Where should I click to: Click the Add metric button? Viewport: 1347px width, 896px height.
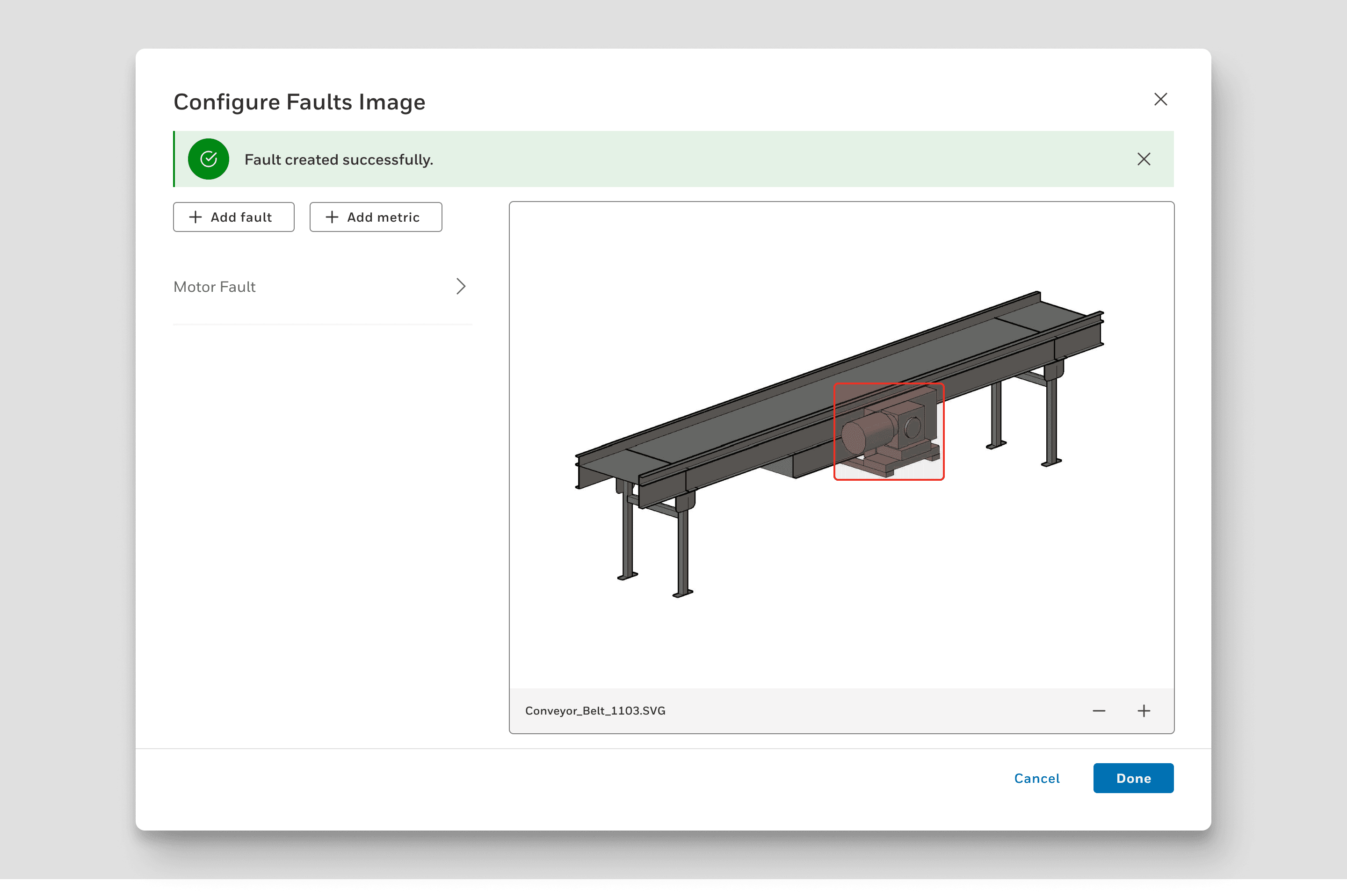376,217
